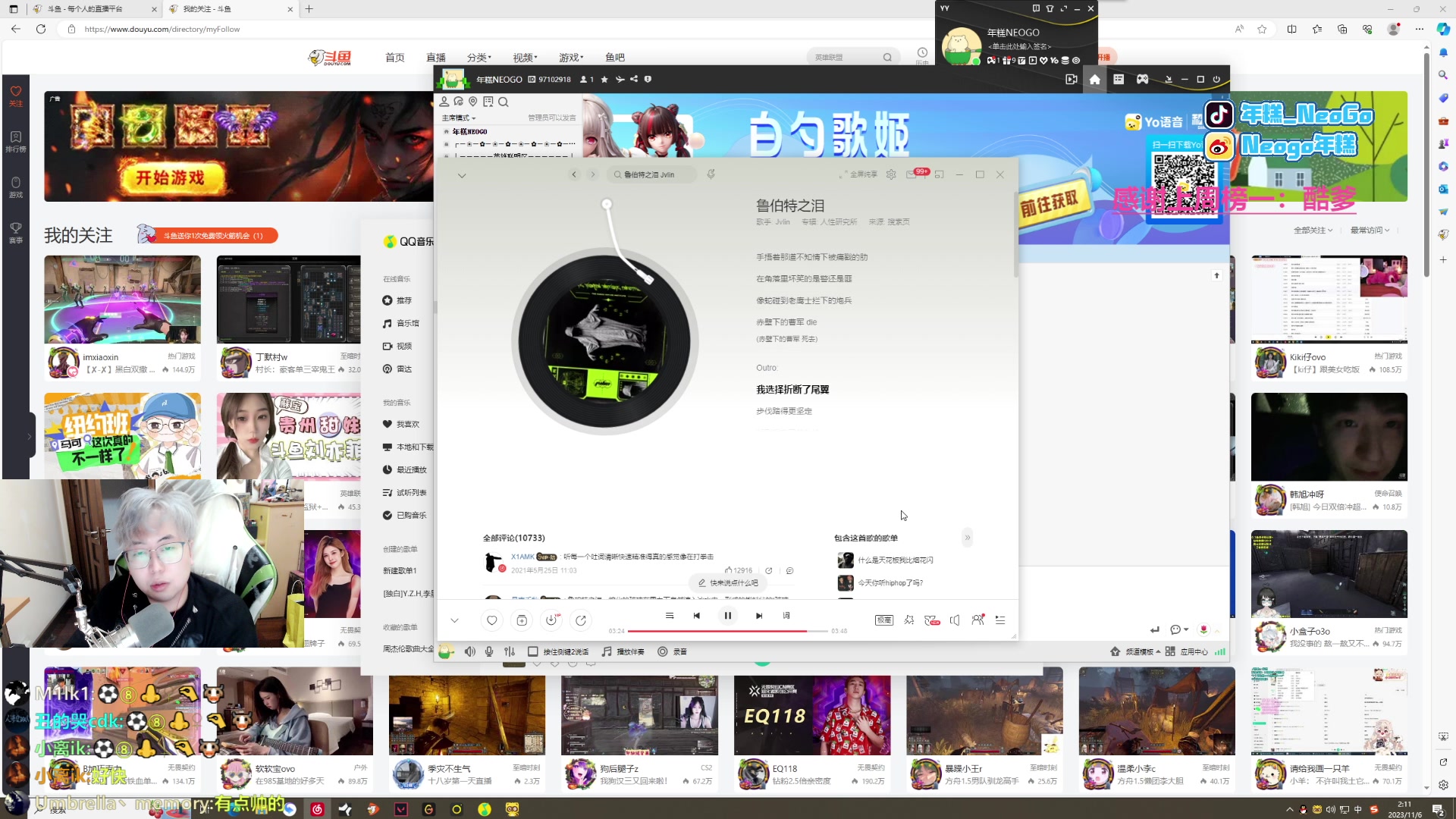Toggle YY speaker mute icon
Viewport: 1456px width, 819px height.
[470, 651]
